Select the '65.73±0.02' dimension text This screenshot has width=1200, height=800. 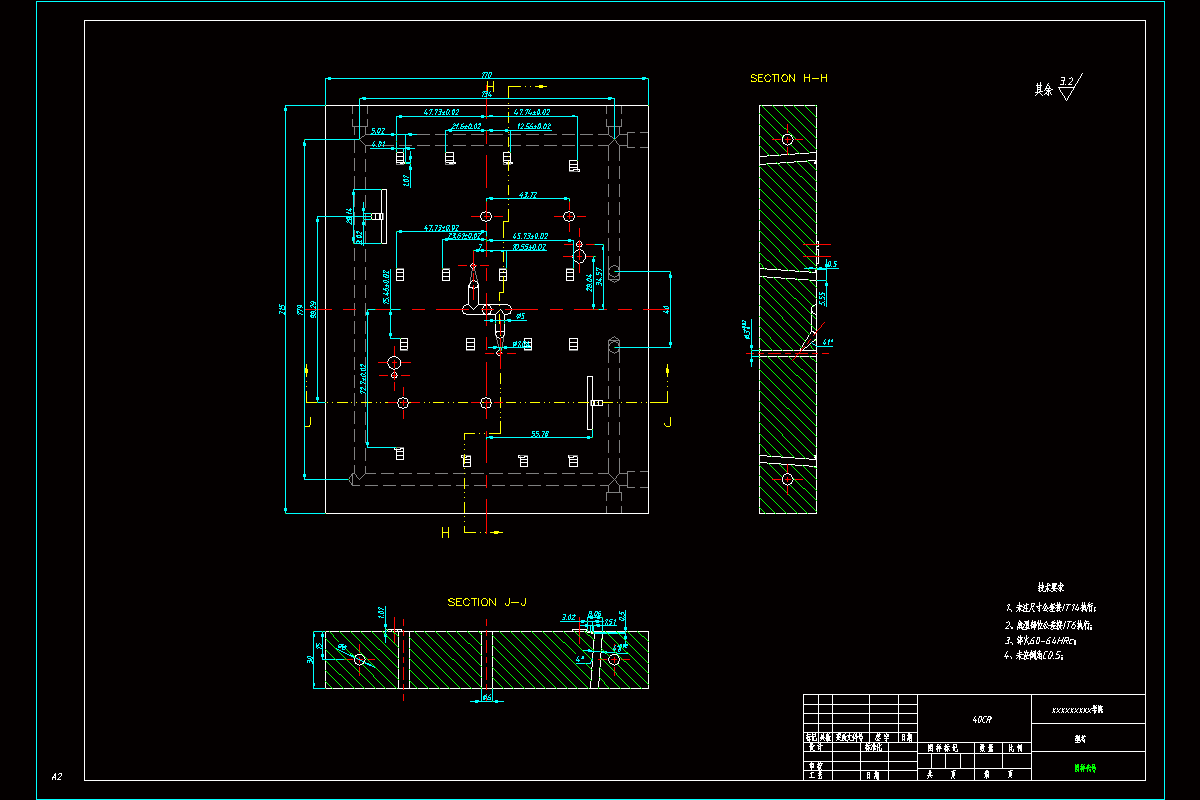click(x=530, y=236)
